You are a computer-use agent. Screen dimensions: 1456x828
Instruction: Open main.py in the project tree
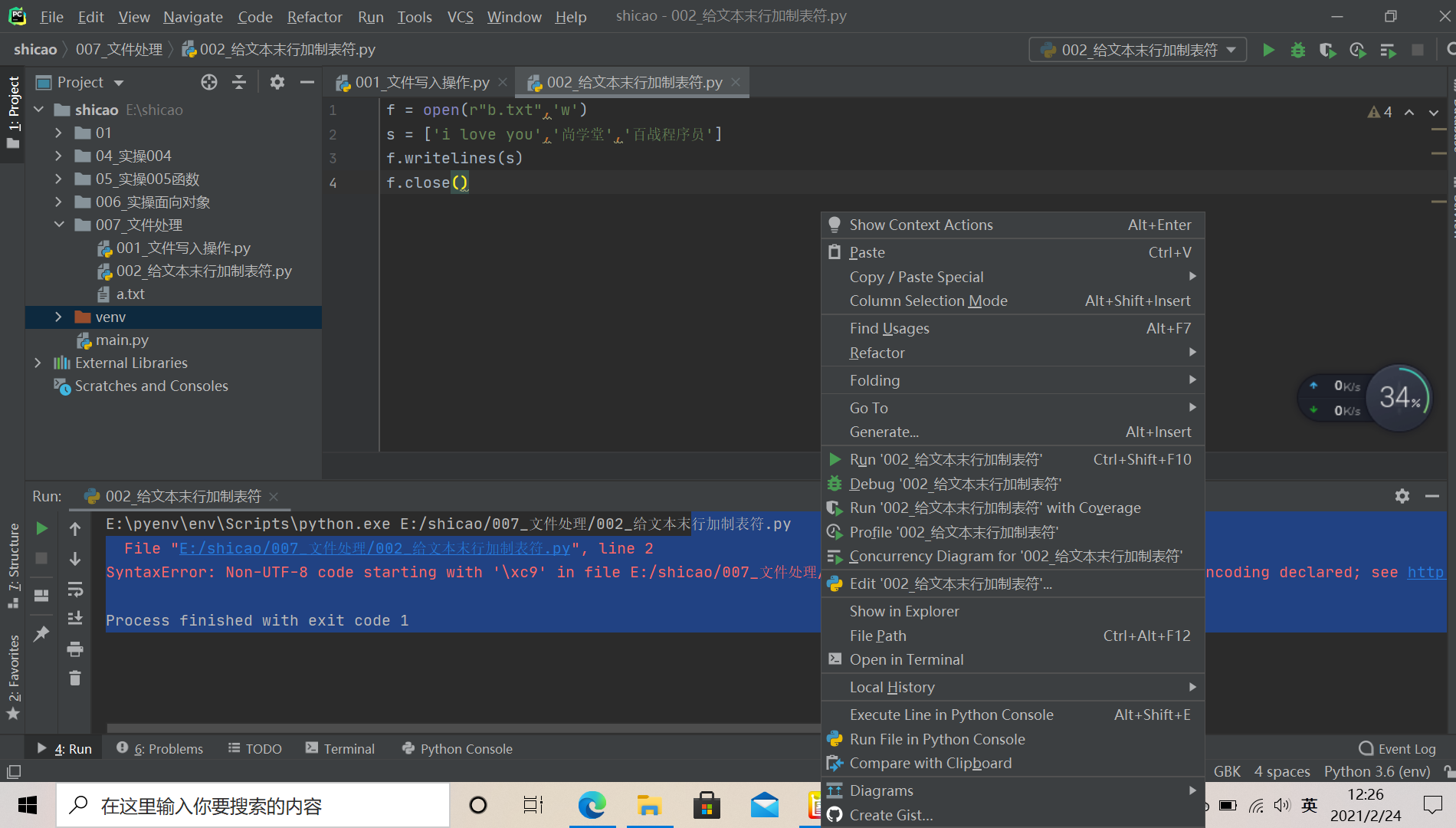coord(113,340)
